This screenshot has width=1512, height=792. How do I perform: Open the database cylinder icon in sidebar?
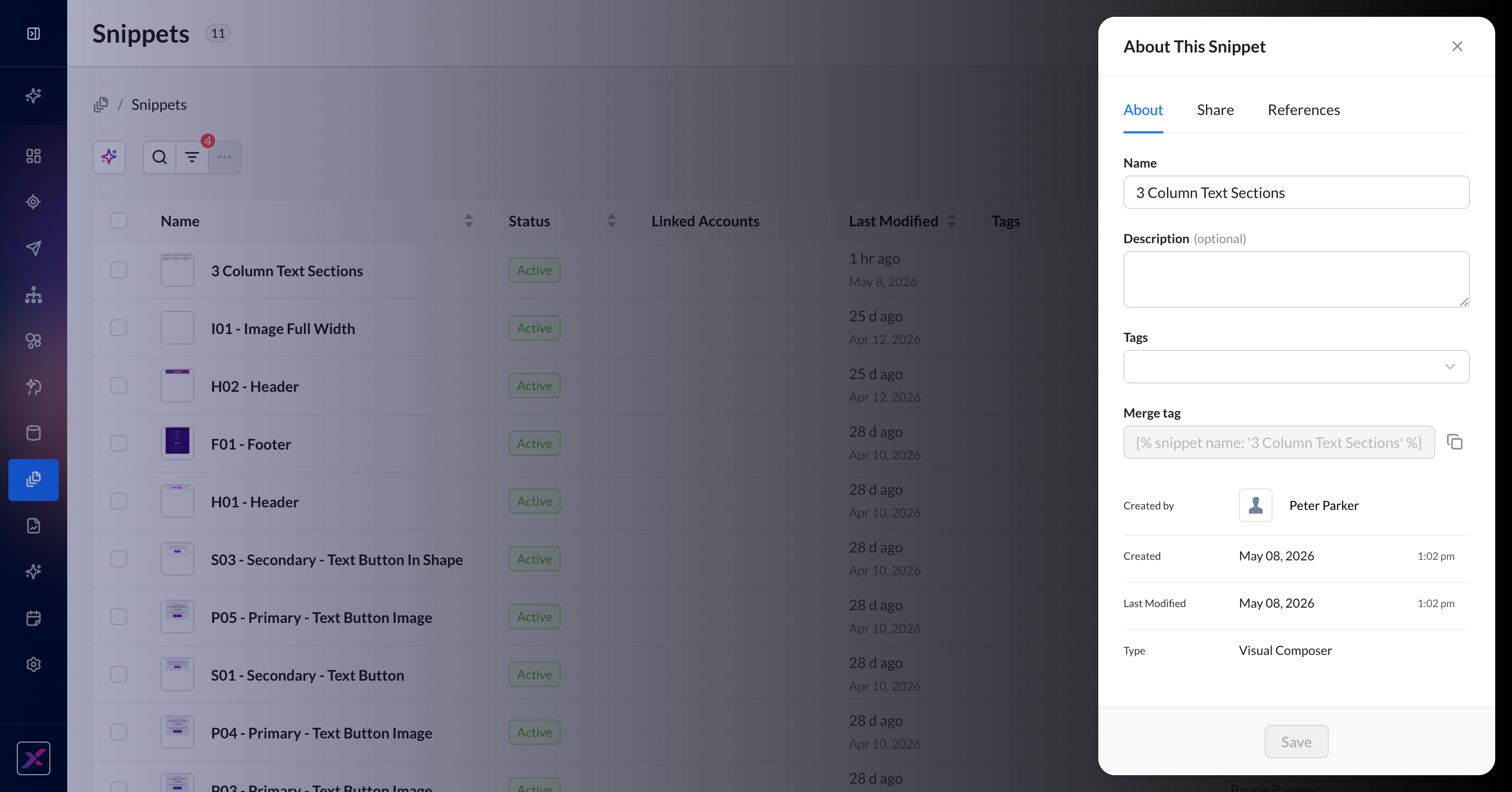tap(34, 433)
